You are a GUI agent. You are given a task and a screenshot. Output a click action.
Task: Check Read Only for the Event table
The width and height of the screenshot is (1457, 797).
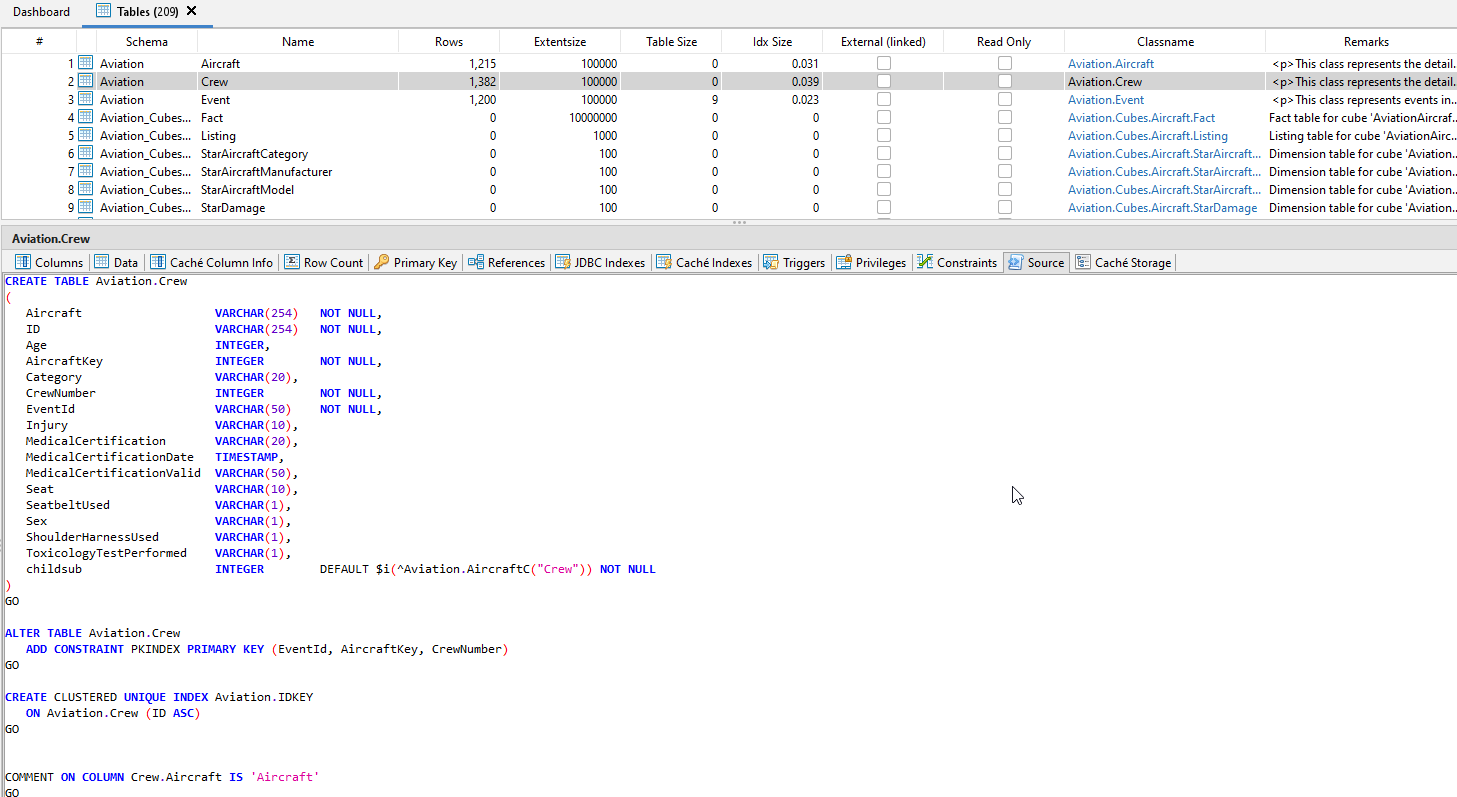point(1004,99)
